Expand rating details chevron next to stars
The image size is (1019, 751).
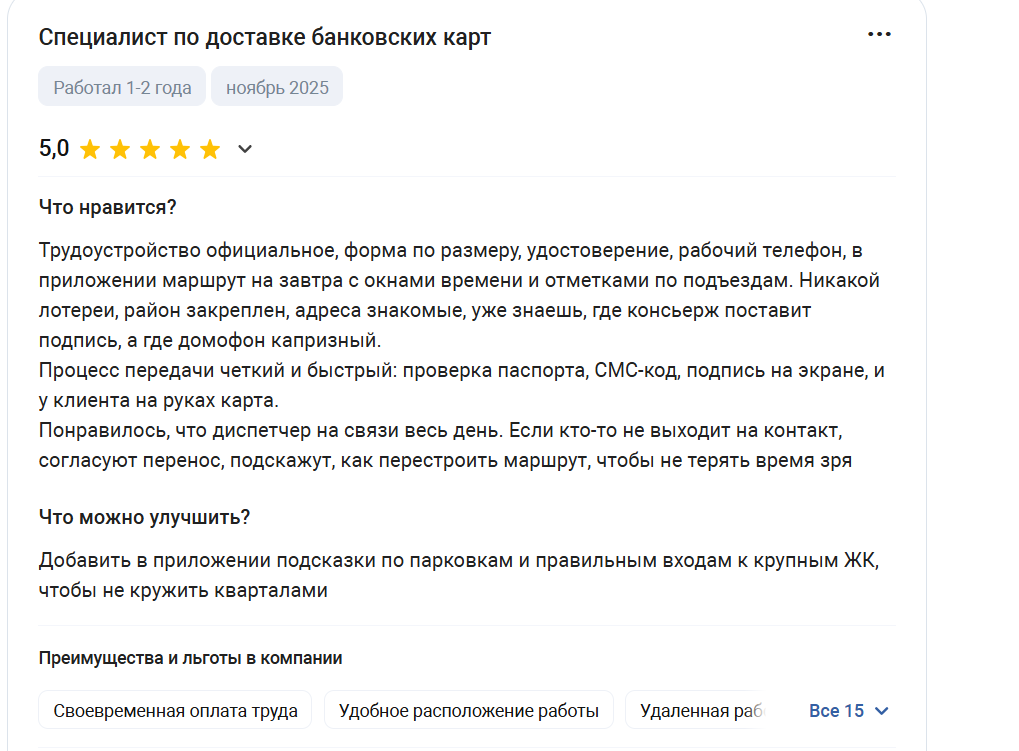click(245, 150)
